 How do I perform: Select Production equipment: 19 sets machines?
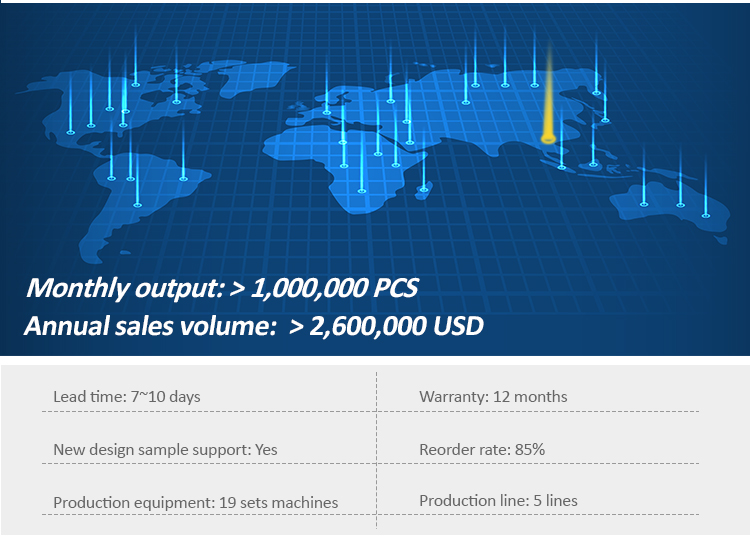195,501
